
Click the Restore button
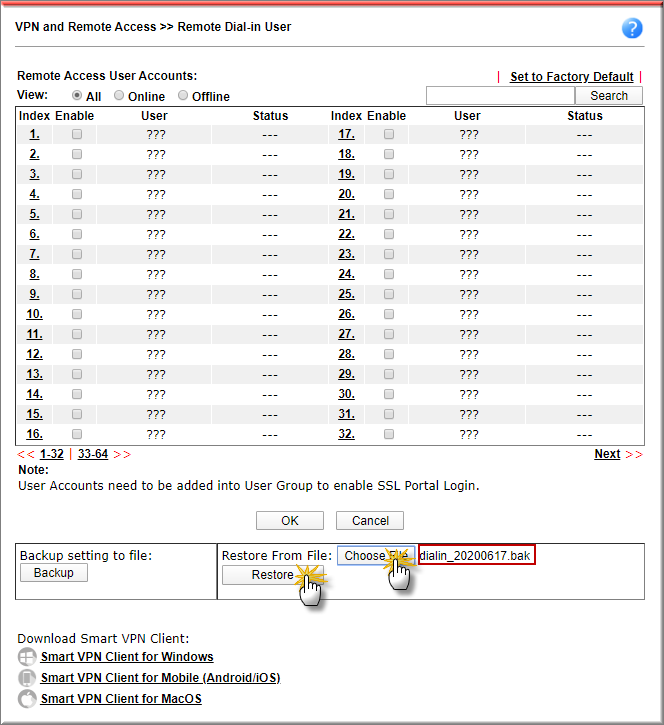click(273, 575)
